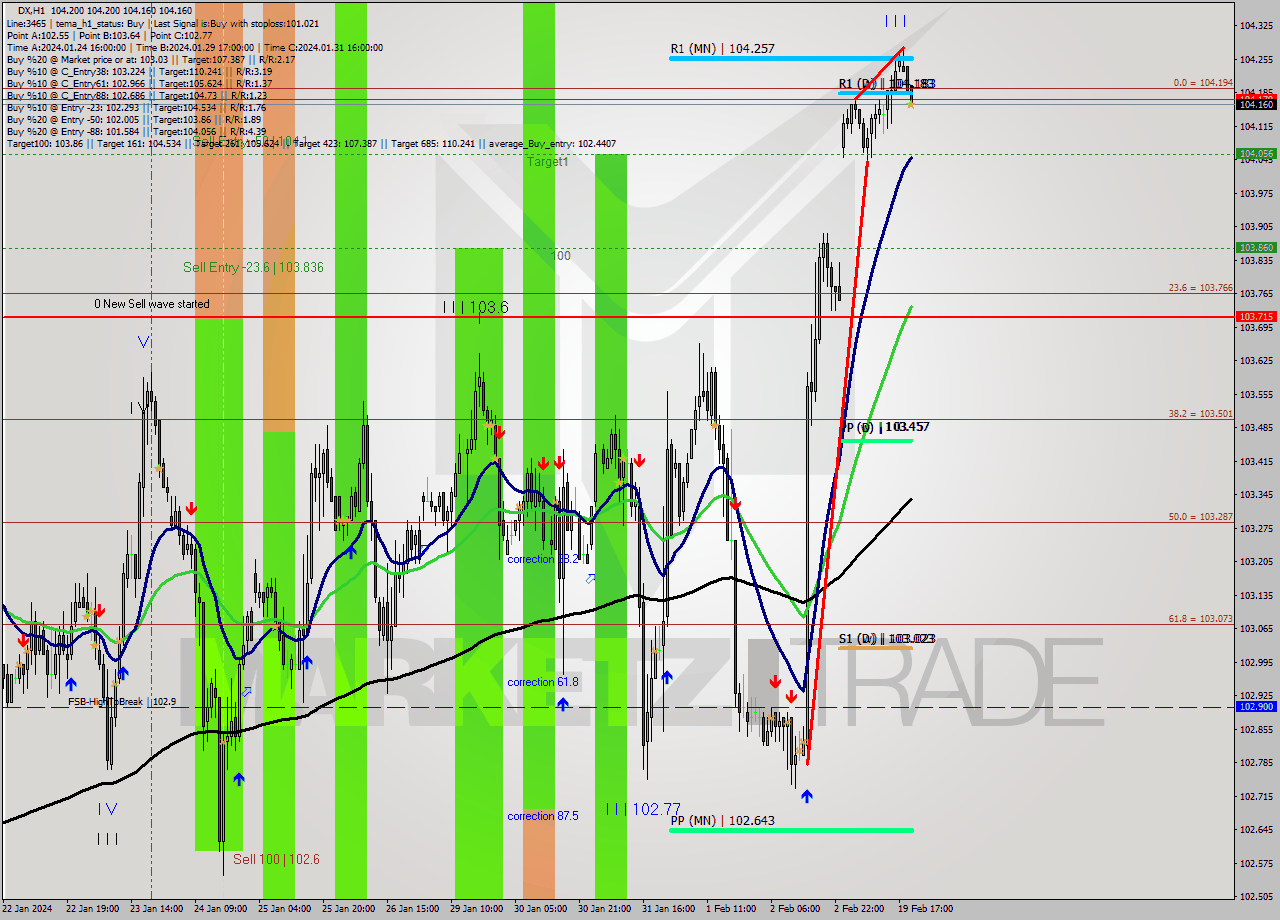Click the 103.135 price axis value

pos(1256,595)
